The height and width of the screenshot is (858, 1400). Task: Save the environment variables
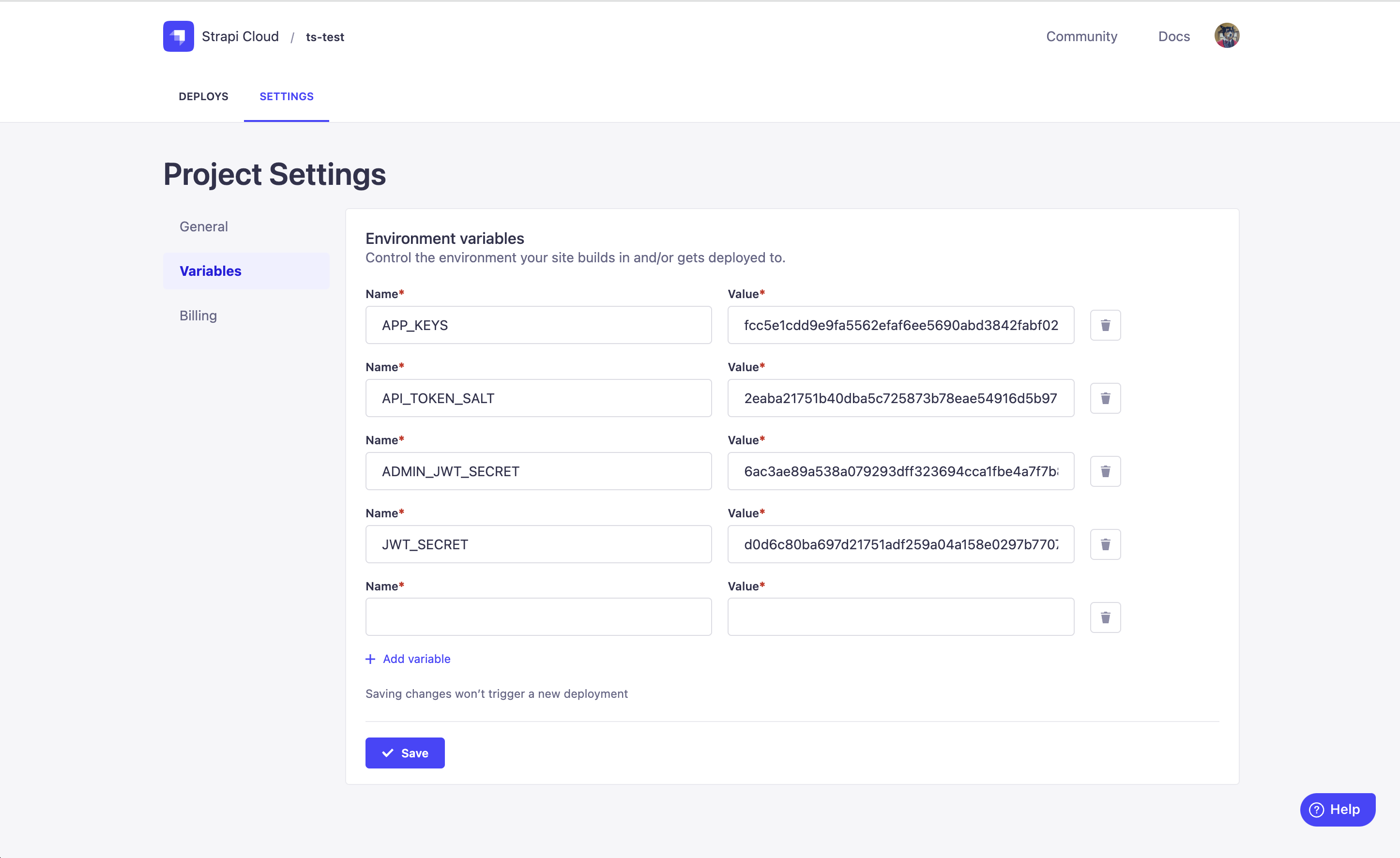tap(405, 753)
